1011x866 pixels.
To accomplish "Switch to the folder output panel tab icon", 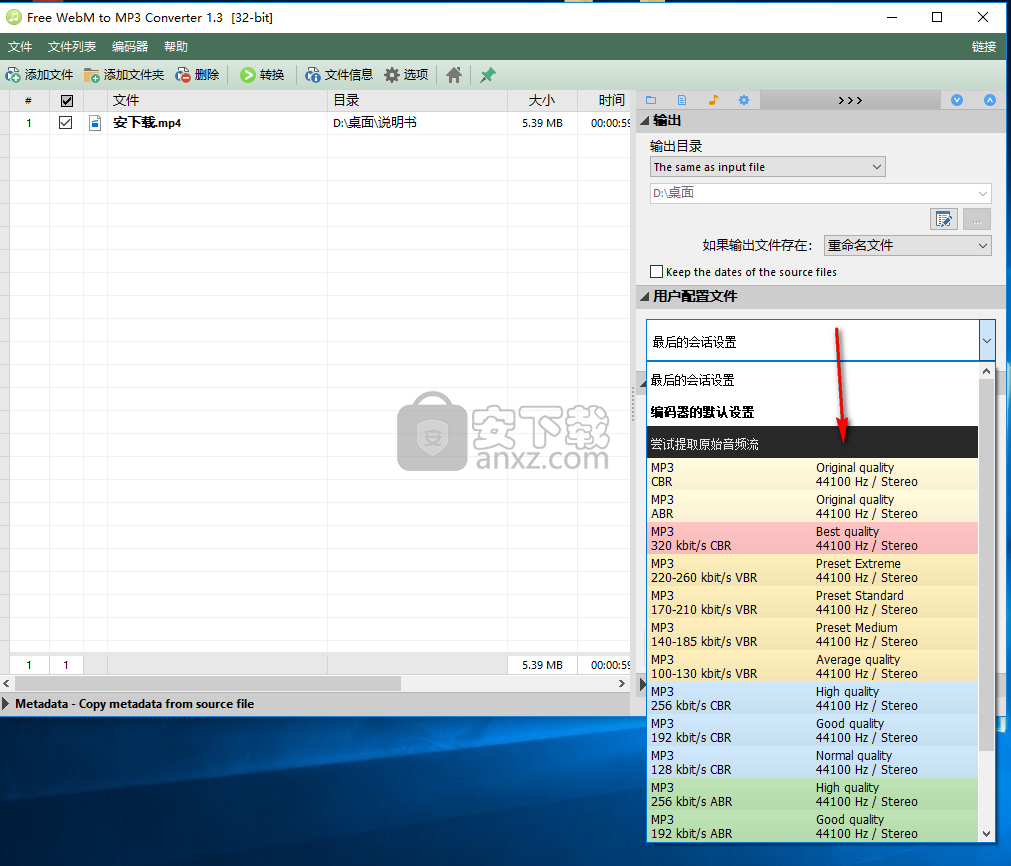I will (651, 100).
